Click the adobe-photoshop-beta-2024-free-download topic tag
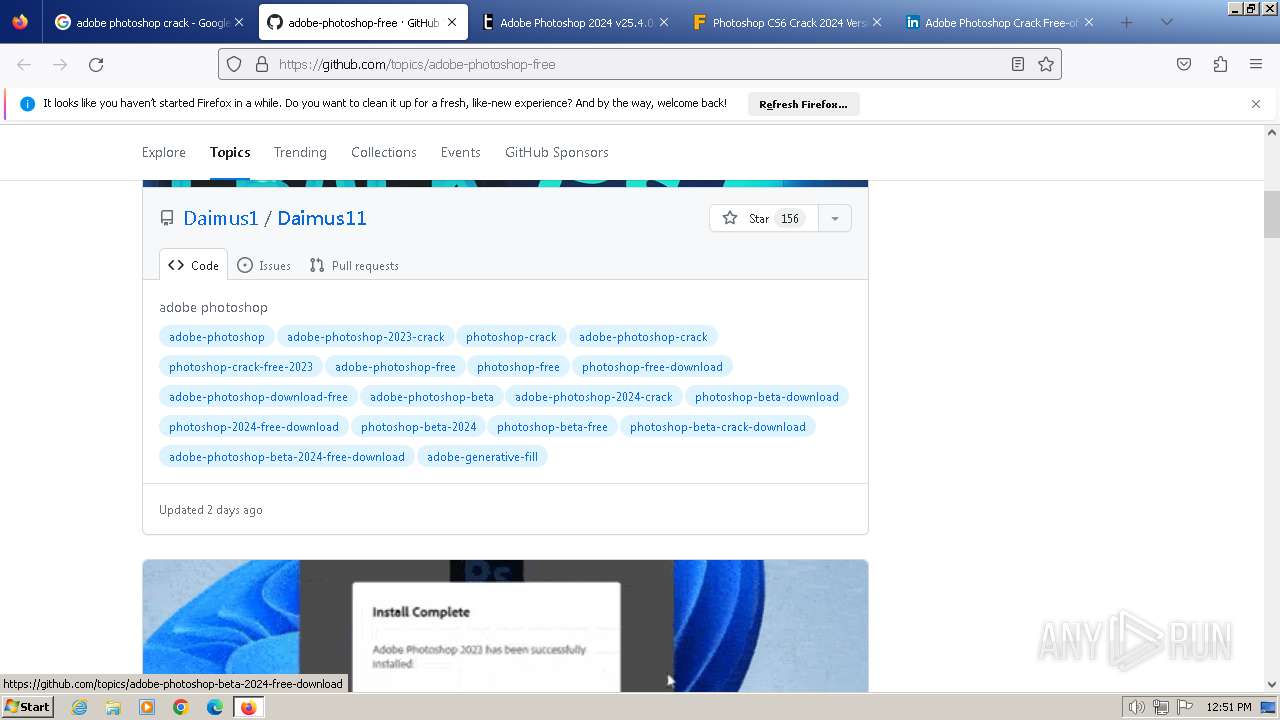 [287, 457]
